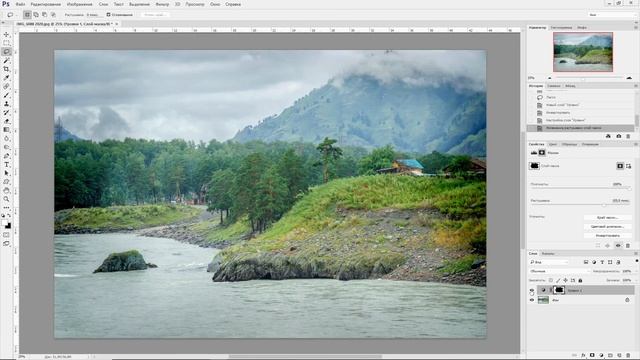640x360 pixels.
Task: Click Subtract from Selection mode icon
Action: point(44,15)
